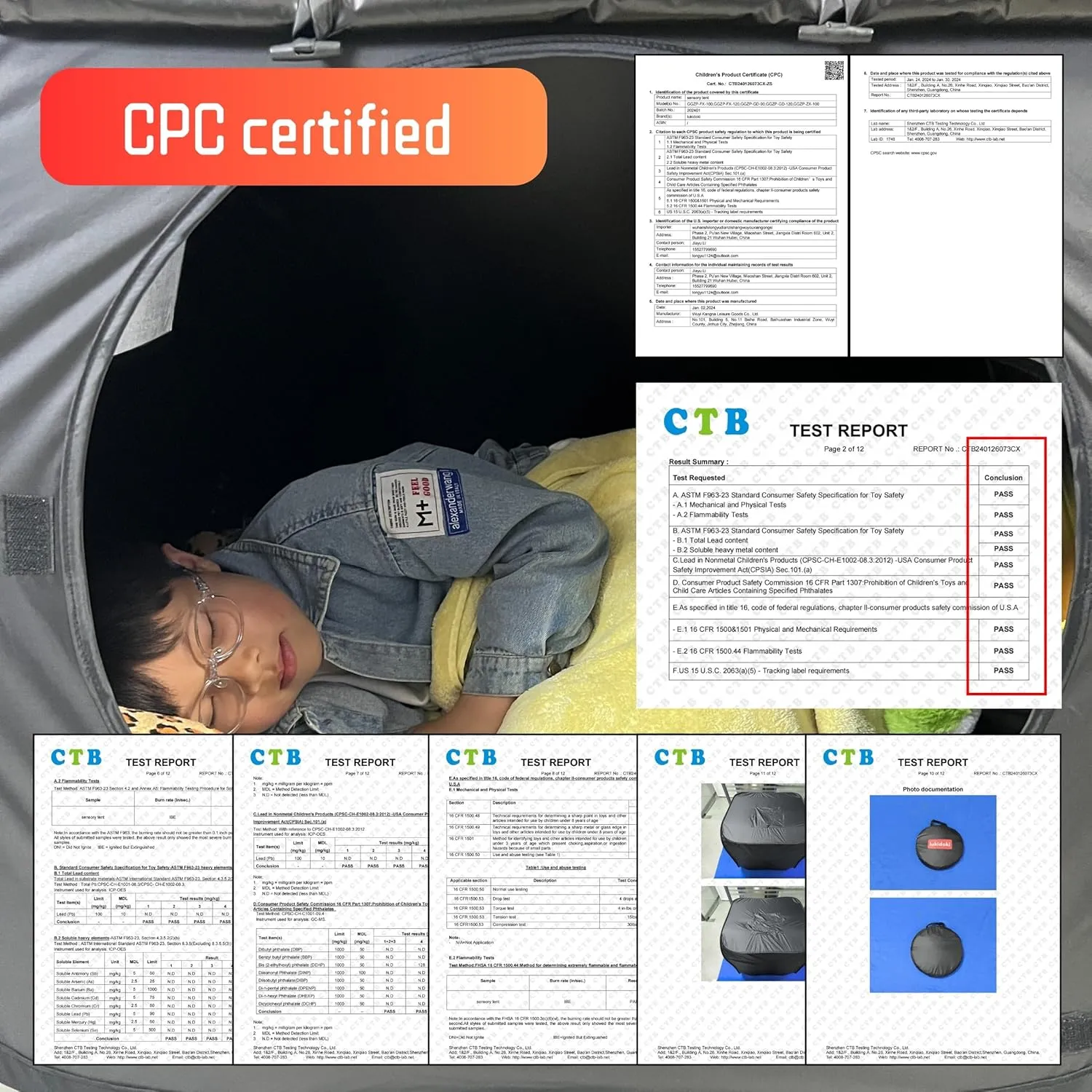Open the second certificate page listing lab identification

pos(956,205)
